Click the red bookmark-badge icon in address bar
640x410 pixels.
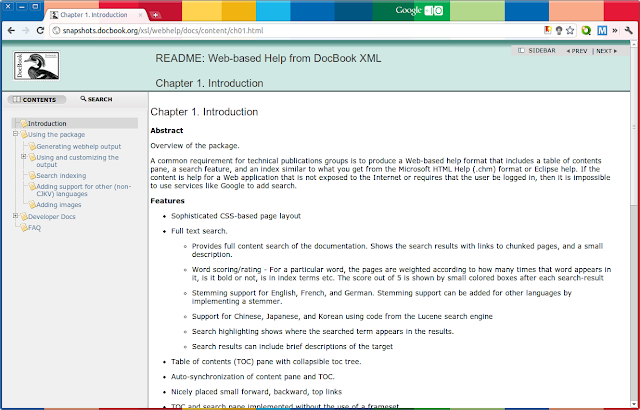pos(548,30)
